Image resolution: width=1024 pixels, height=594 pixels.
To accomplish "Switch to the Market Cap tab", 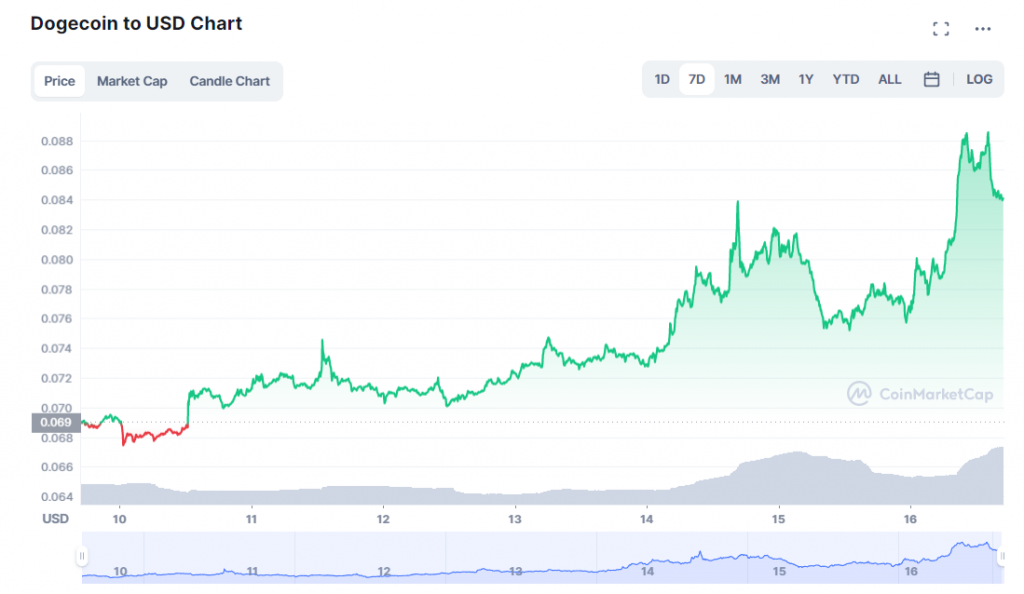I will 132,81.
